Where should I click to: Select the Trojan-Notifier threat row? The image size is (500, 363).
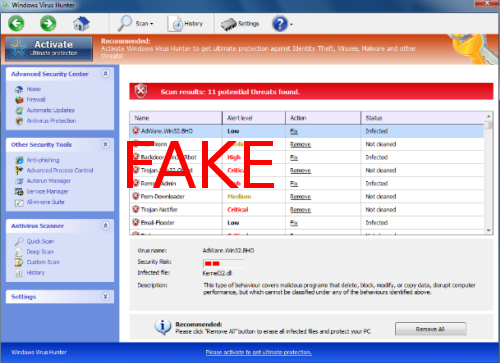pos(307,209)
